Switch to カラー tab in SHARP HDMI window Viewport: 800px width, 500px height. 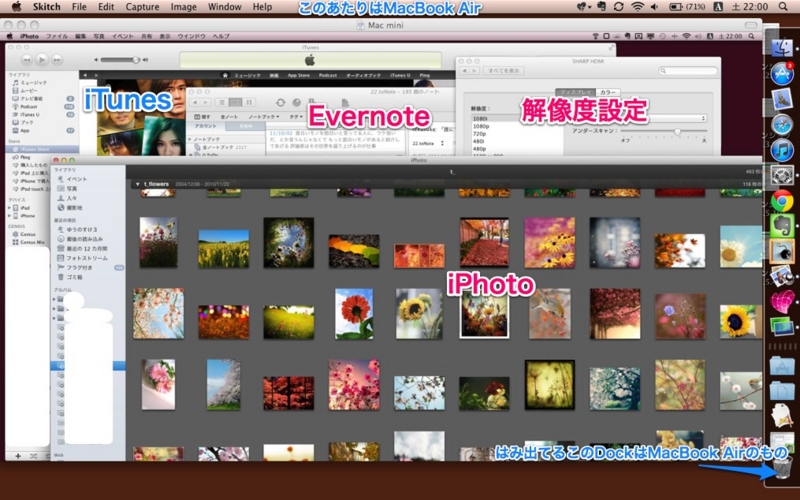click(607, 92)
